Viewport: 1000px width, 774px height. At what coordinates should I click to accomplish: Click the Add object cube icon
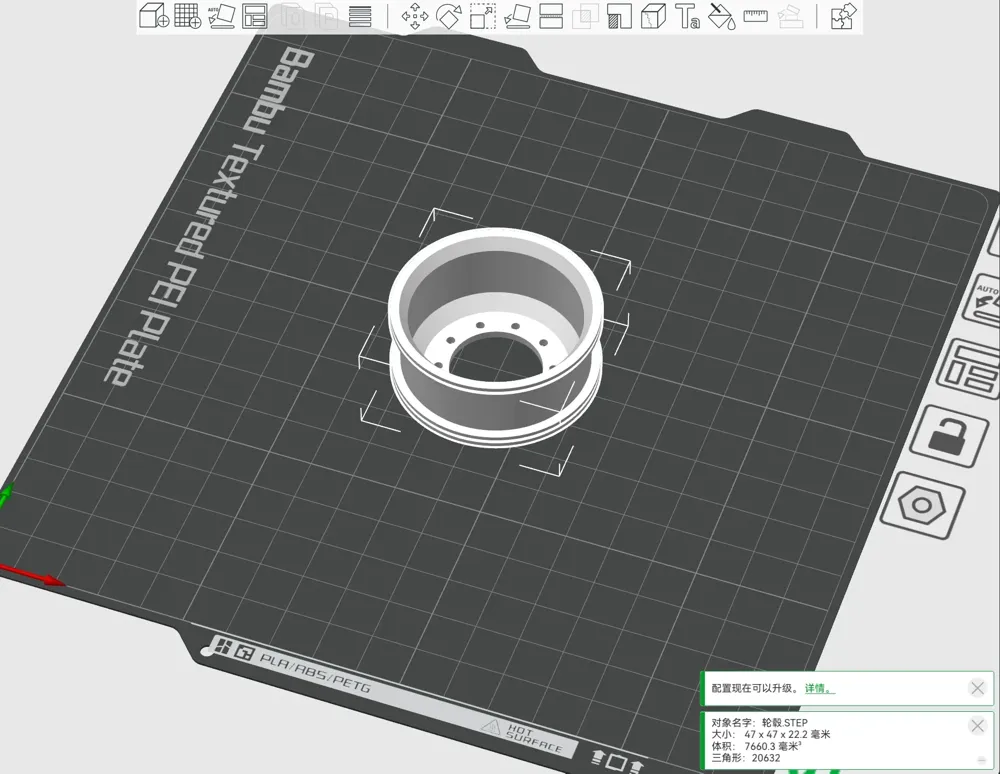point(154,15)
